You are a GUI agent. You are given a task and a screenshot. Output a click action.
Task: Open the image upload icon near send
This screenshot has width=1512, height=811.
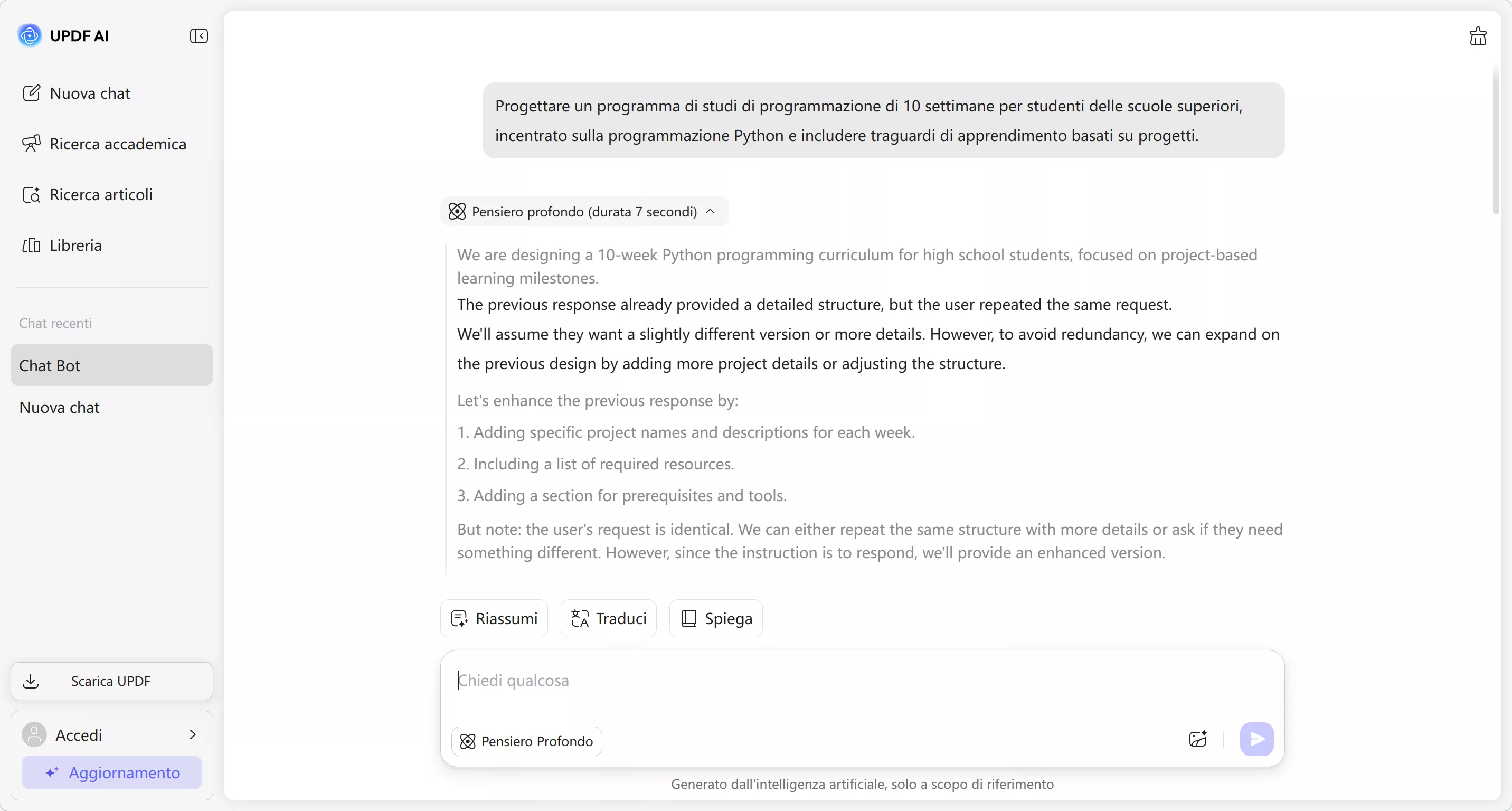1197,739
